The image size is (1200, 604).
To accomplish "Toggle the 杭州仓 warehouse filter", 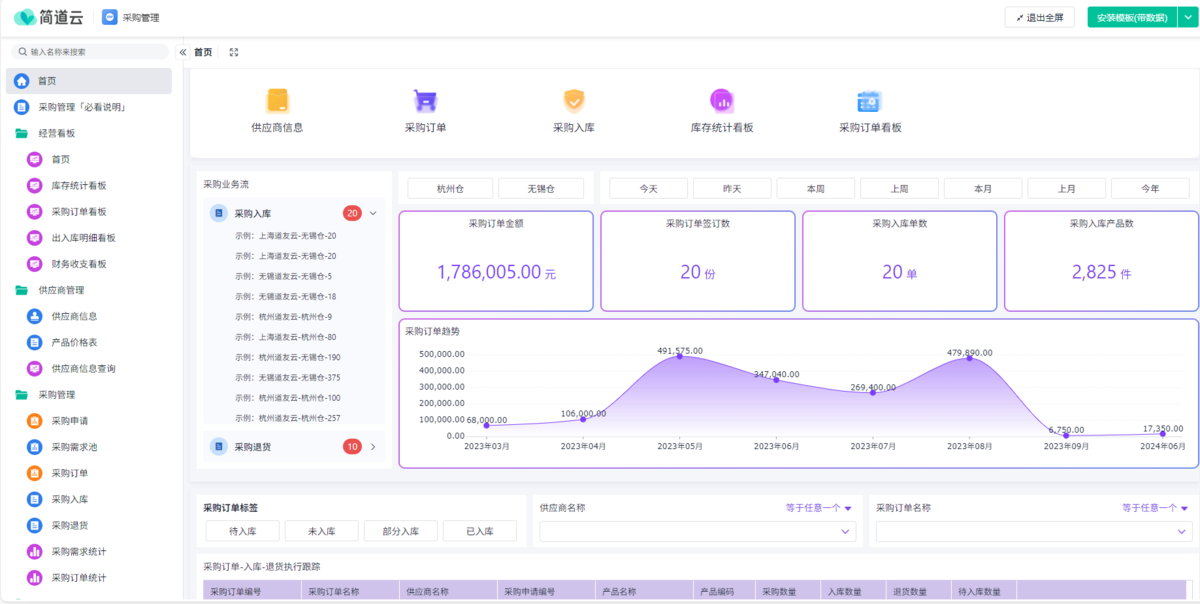I will (x=450, y=188).
